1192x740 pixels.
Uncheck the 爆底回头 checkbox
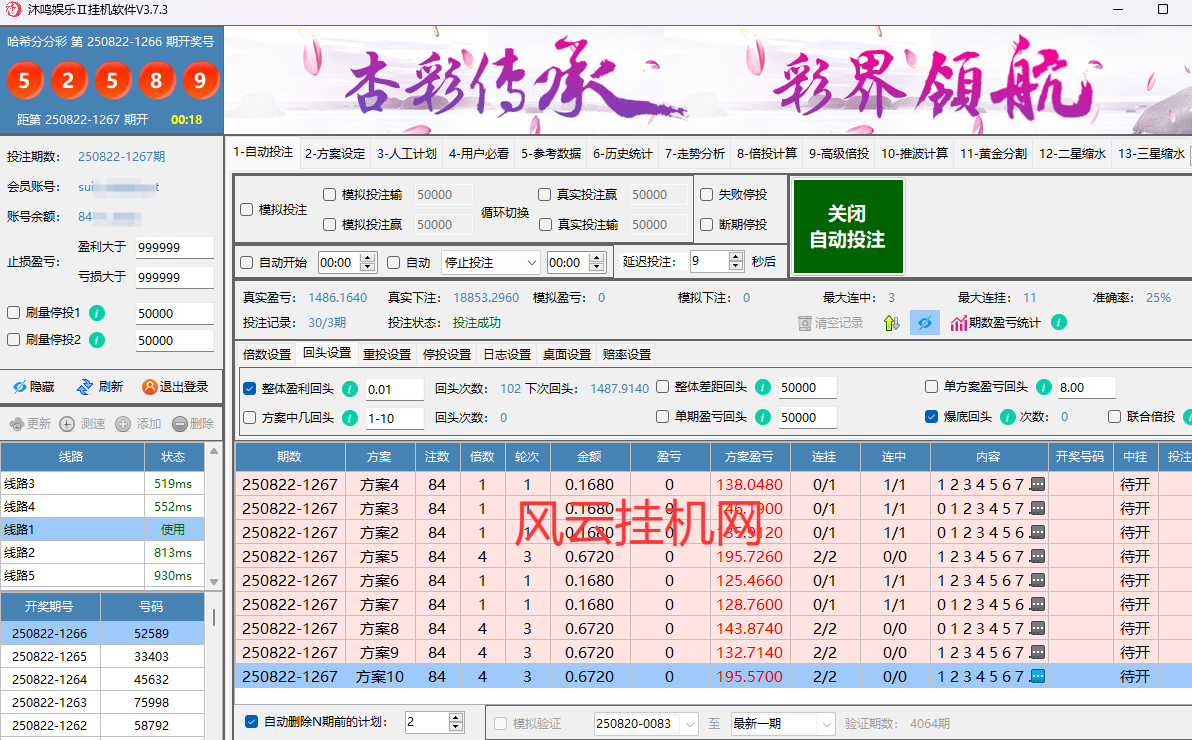click(931, 417)
